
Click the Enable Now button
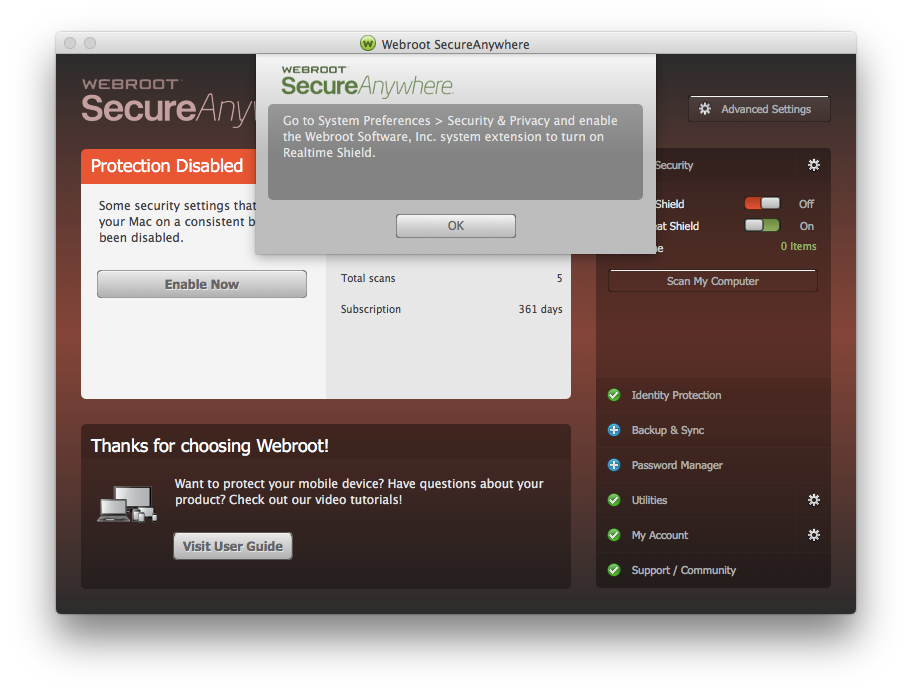[202, 284]
